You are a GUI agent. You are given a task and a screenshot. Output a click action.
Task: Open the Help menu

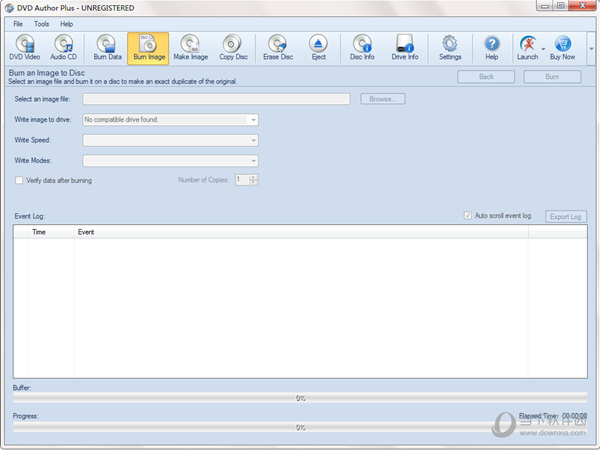pos(66,24)
